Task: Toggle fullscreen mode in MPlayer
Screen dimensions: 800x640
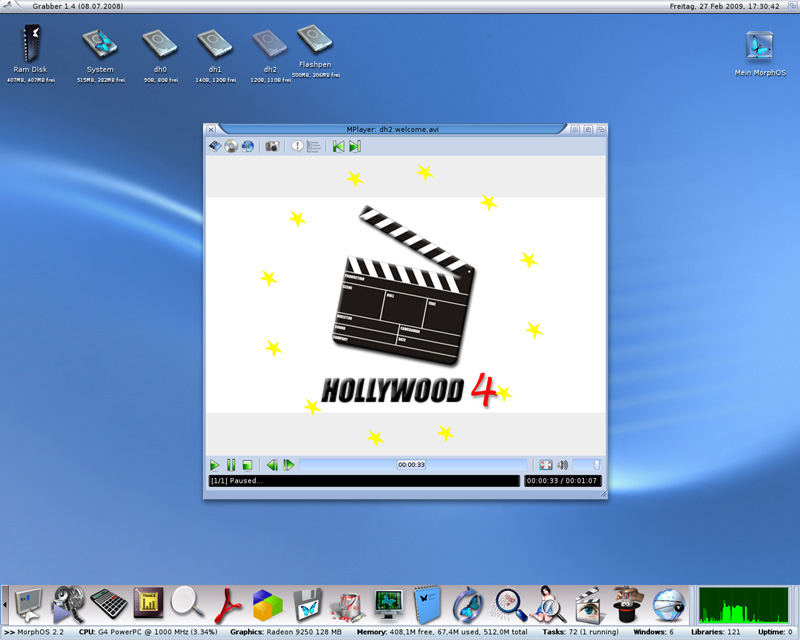Action: coord(546,465)
